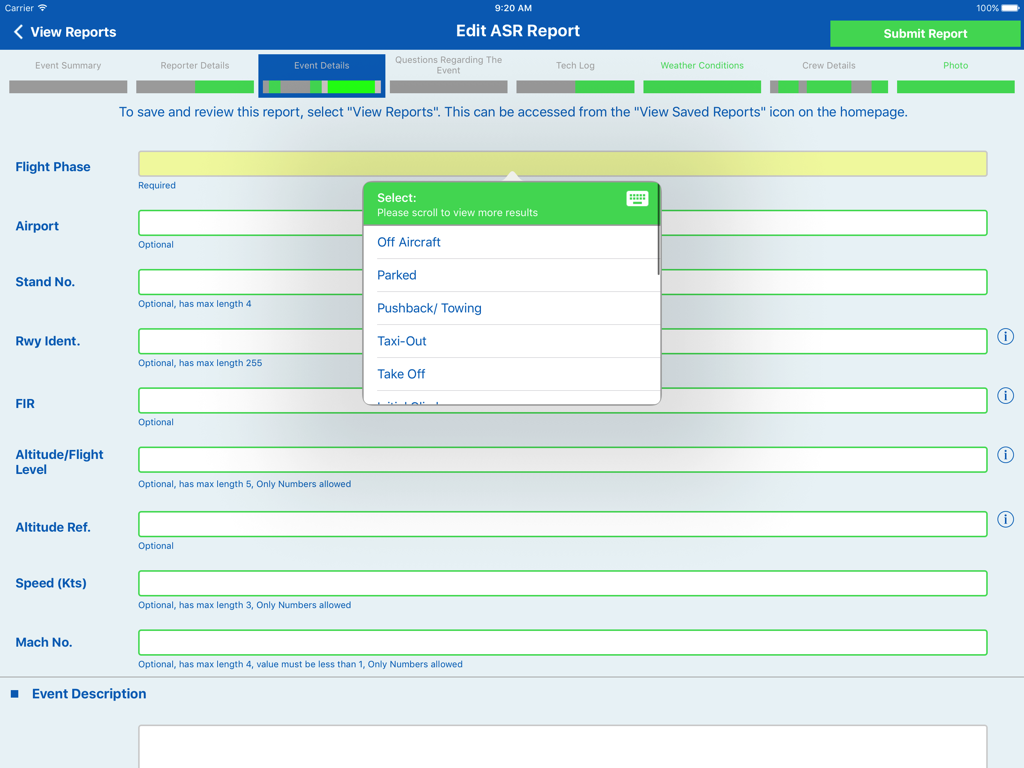Select Pushback/ Towing option
This screenshot has height=768, width=1024.
point(511,308)
